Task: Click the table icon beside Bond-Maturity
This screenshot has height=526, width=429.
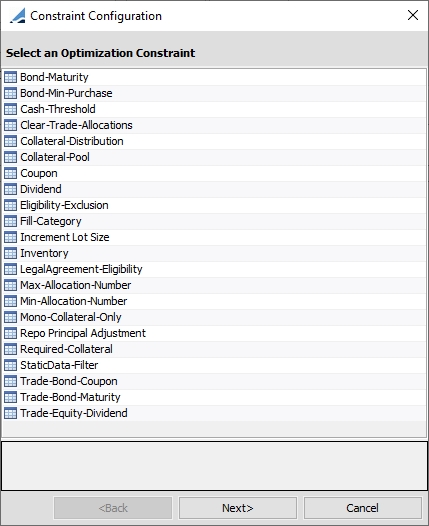Action: [x=10, y=77]
